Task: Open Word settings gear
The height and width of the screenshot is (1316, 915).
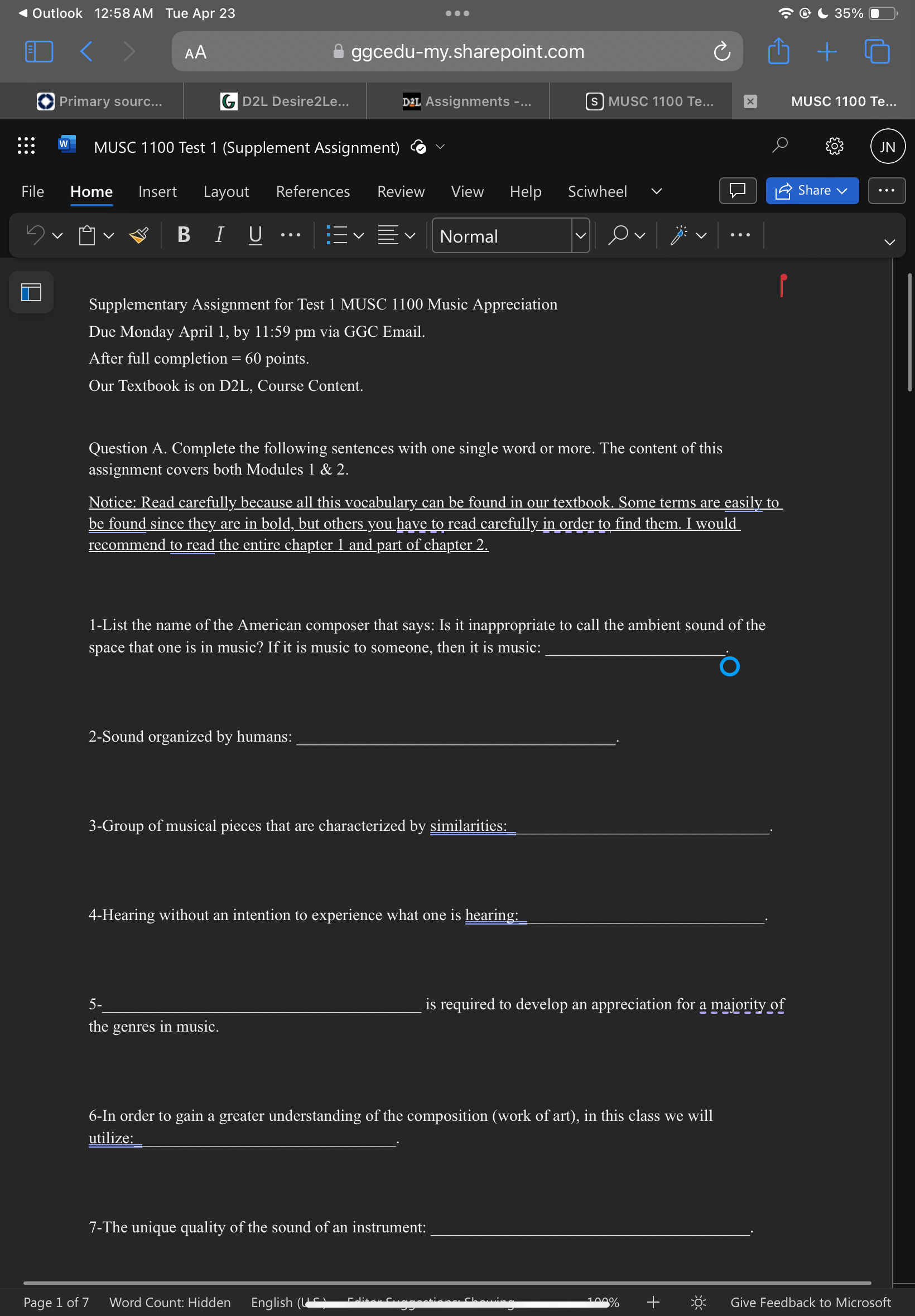Action: [x=834, y=146]
